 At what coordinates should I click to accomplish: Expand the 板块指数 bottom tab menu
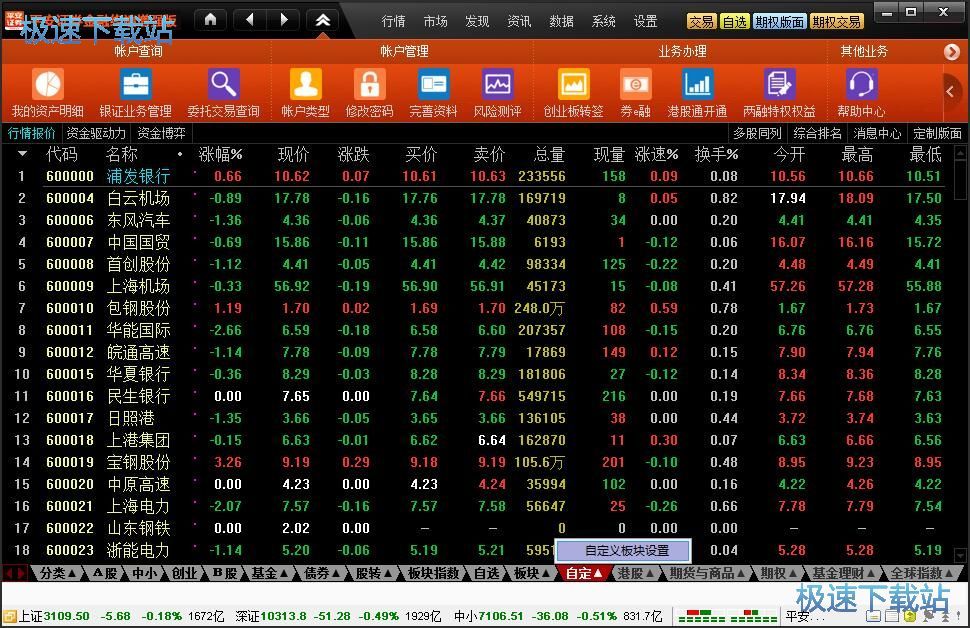[433, 573]
